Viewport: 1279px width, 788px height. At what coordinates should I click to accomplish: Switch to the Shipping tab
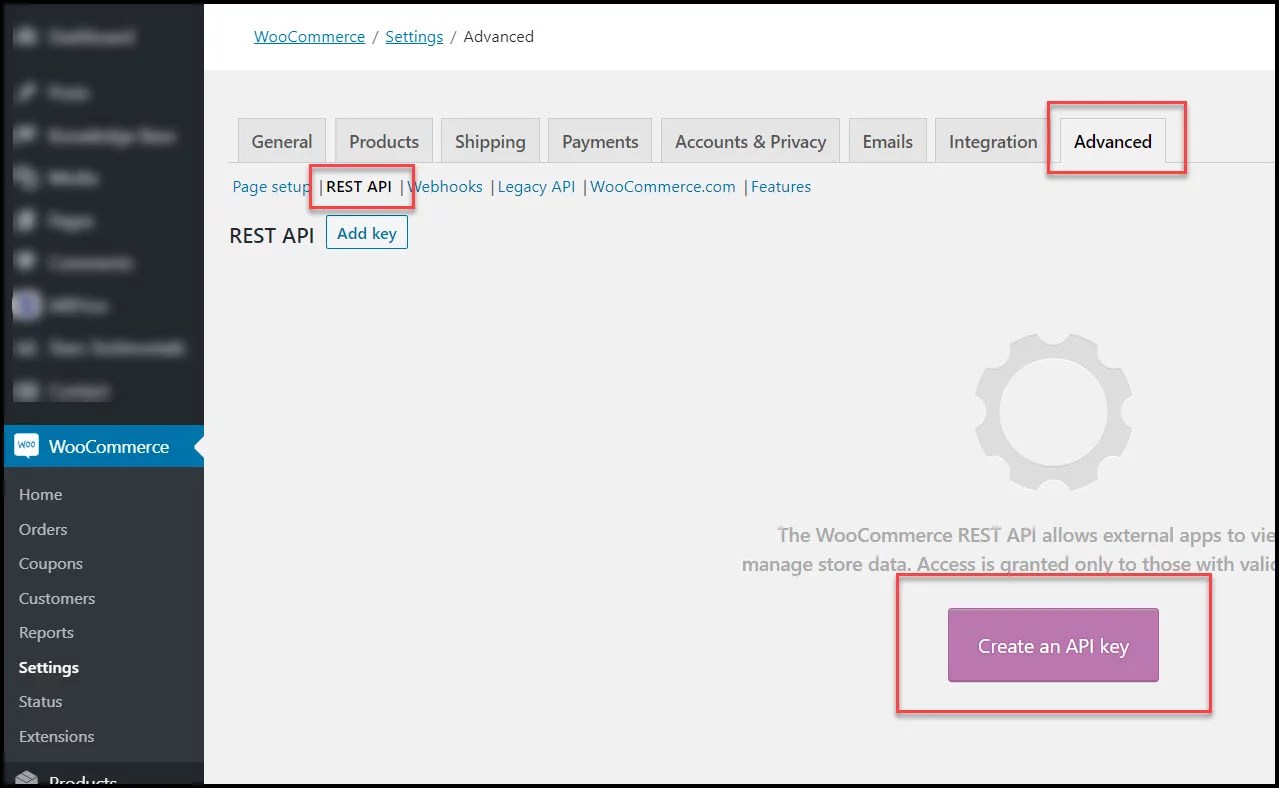click(490, 141)
